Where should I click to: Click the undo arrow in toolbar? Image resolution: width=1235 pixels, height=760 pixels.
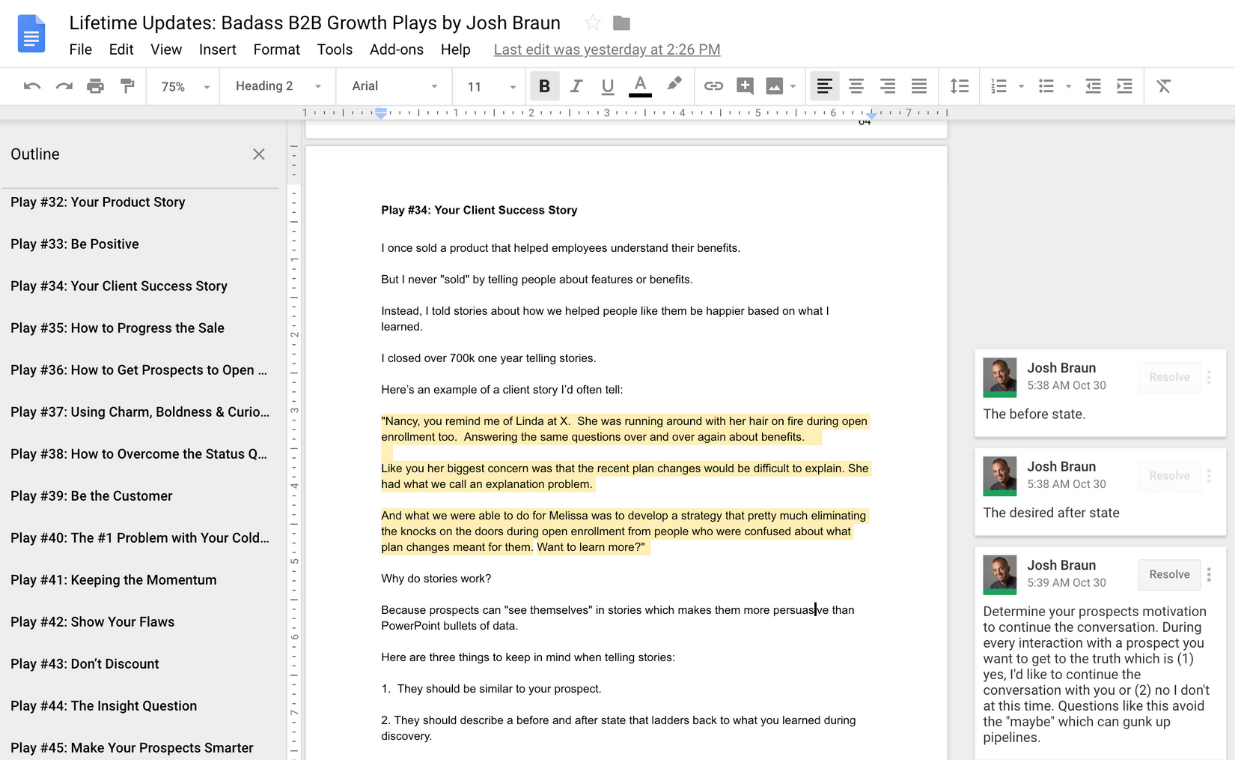(32, 86)
